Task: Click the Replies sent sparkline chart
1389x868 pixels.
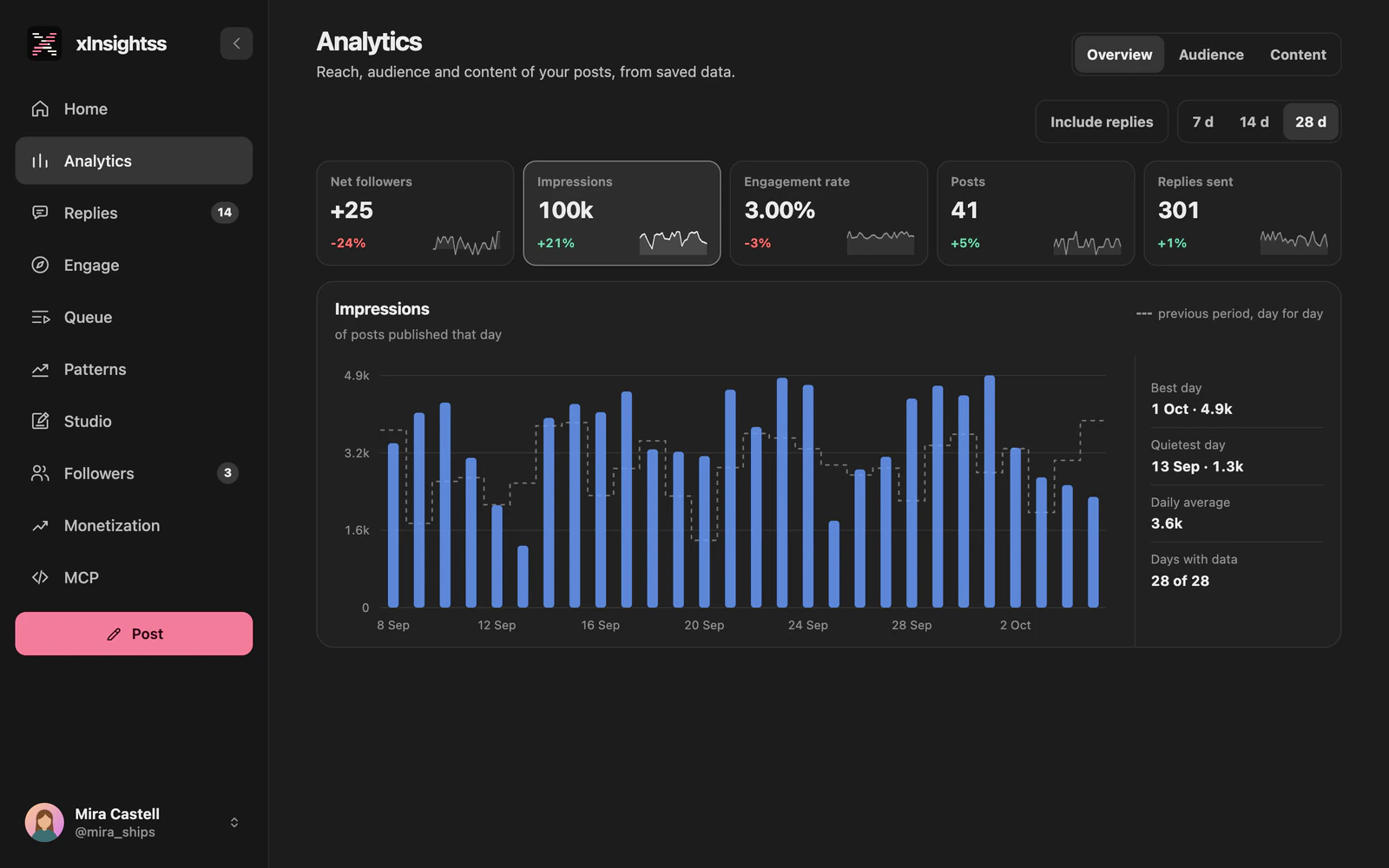Action: pos(1294,242)
